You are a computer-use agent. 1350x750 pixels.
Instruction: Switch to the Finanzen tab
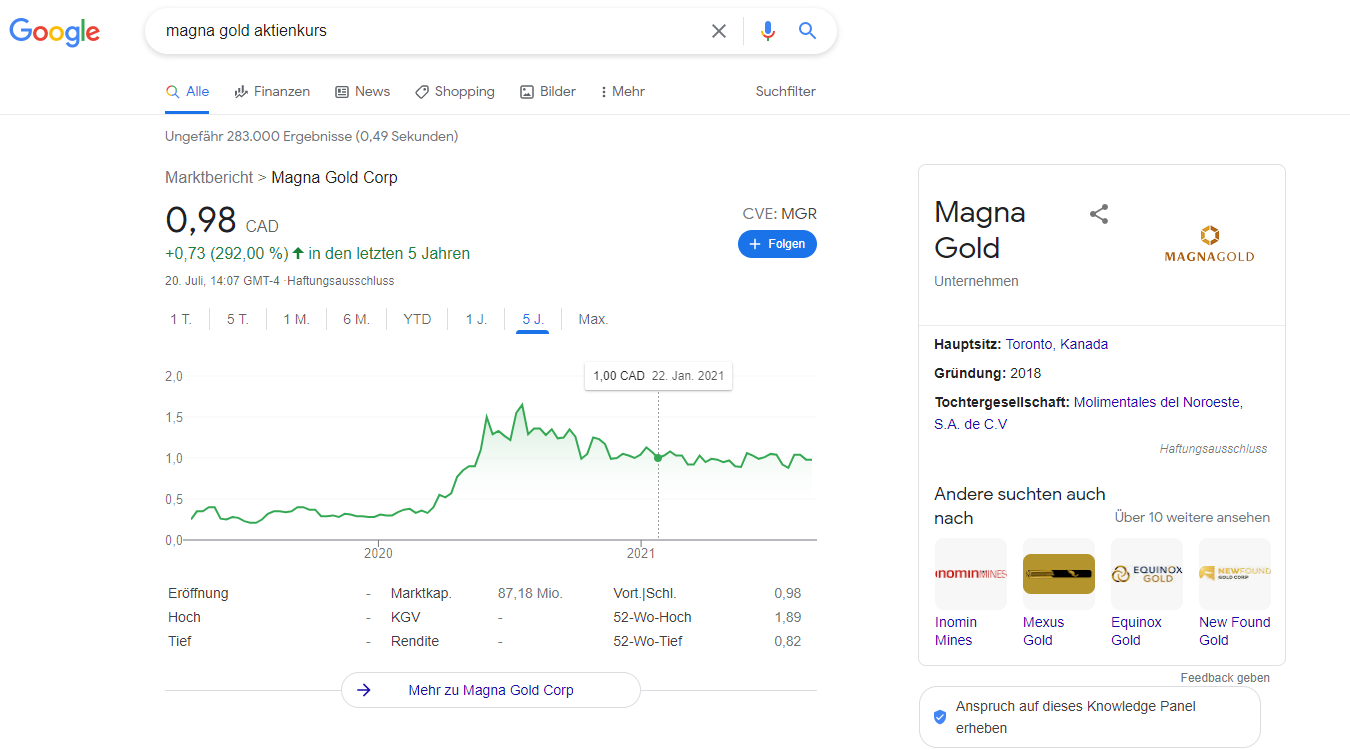272,92
